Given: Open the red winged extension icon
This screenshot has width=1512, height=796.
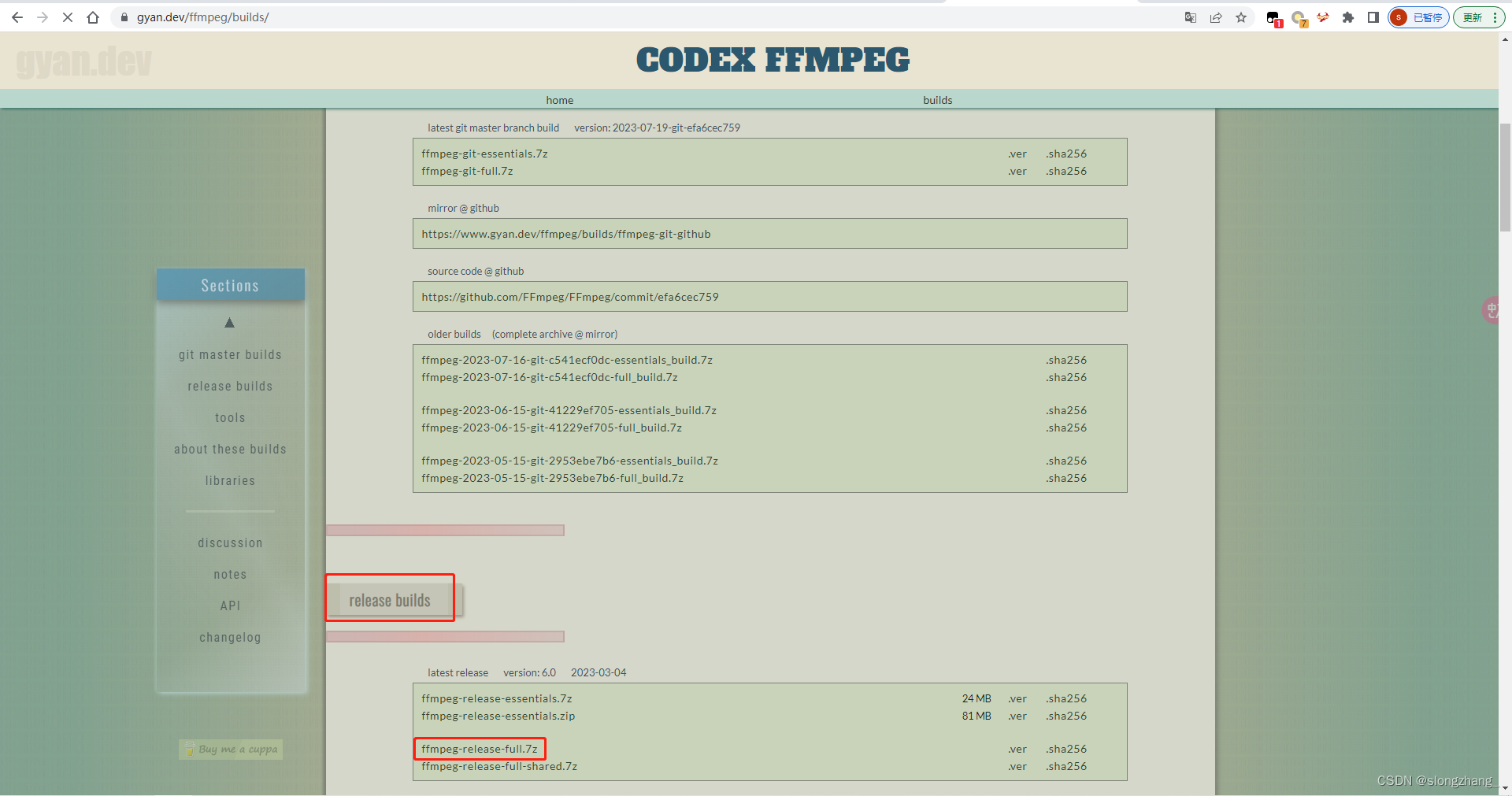Looking at the screenshot, I should tap(1323, 17).
